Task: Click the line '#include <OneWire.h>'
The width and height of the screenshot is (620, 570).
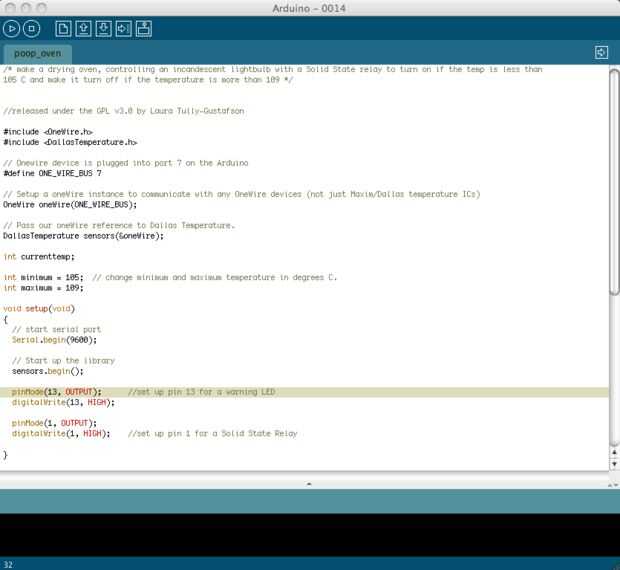Action: click(48, 132)
